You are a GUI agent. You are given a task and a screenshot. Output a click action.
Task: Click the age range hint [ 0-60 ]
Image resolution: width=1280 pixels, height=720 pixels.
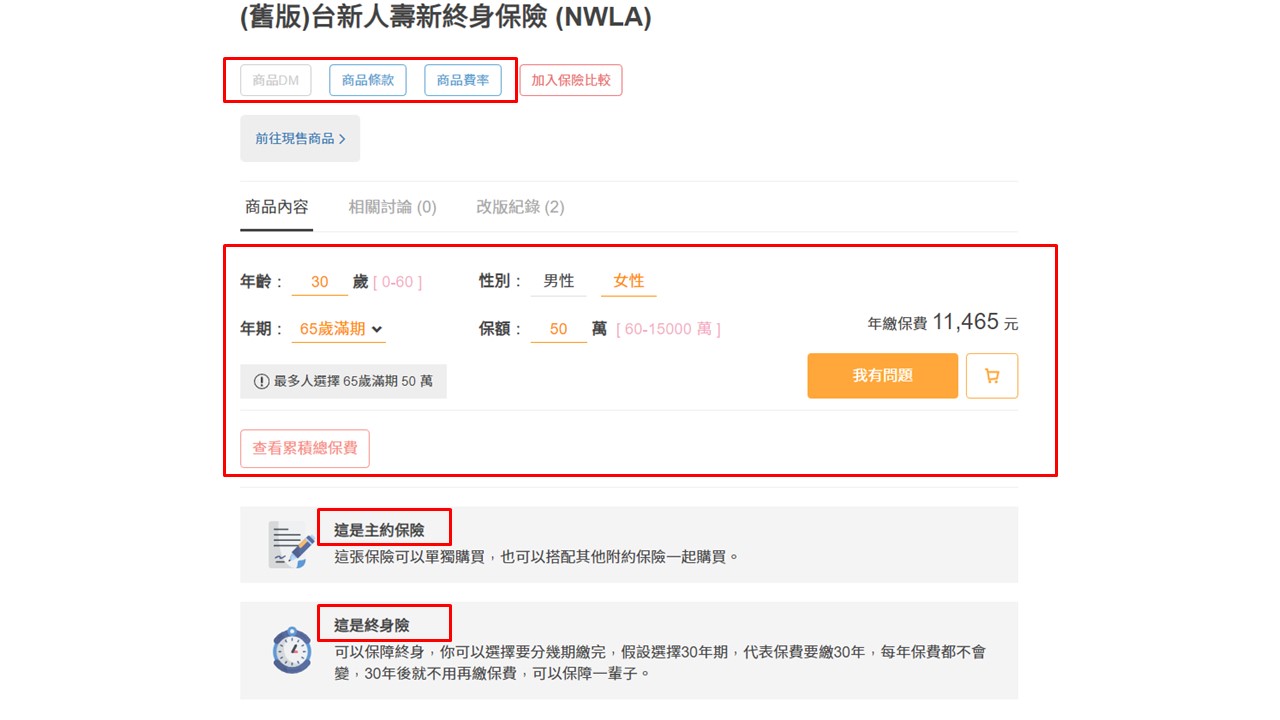click(x=398, y=282)
